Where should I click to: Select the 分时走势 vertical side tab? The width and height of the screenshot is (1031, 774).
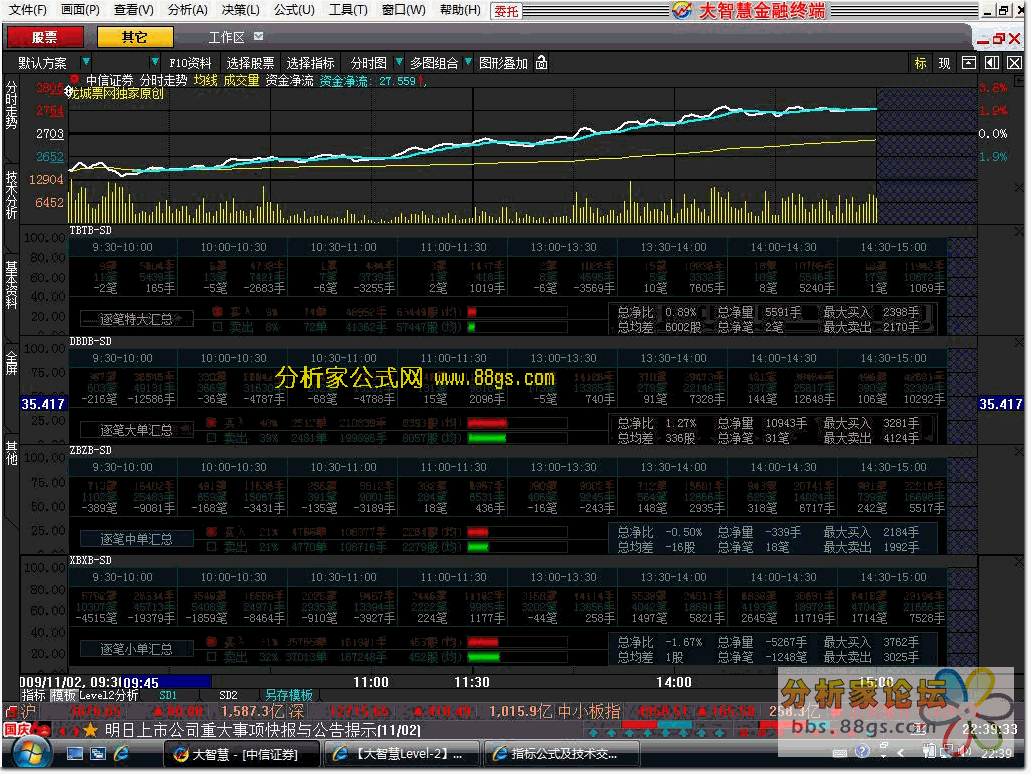pyautogui.click(x=11, y=106)
